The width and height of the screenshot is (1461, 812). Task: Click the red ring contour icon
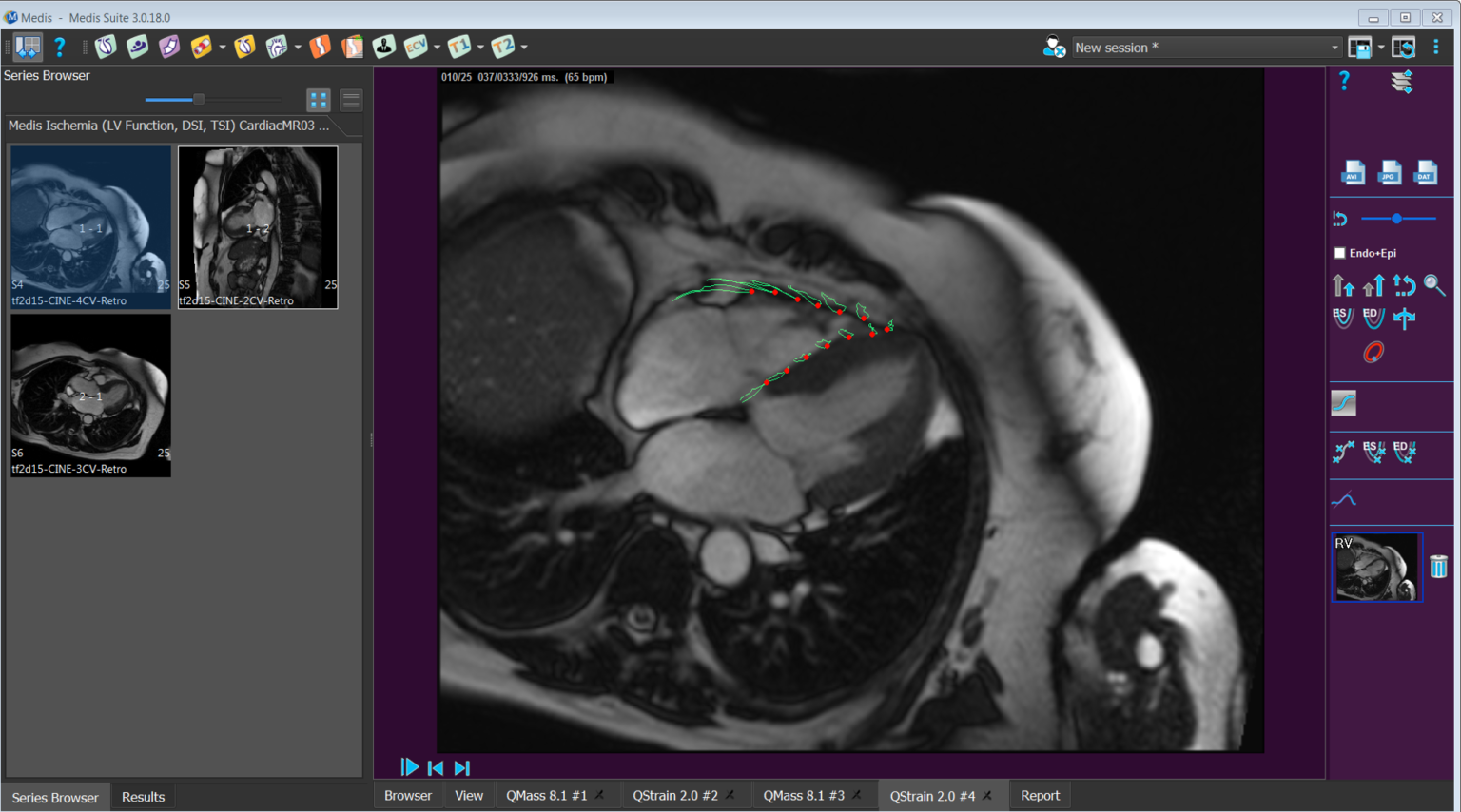(1373, 353)
